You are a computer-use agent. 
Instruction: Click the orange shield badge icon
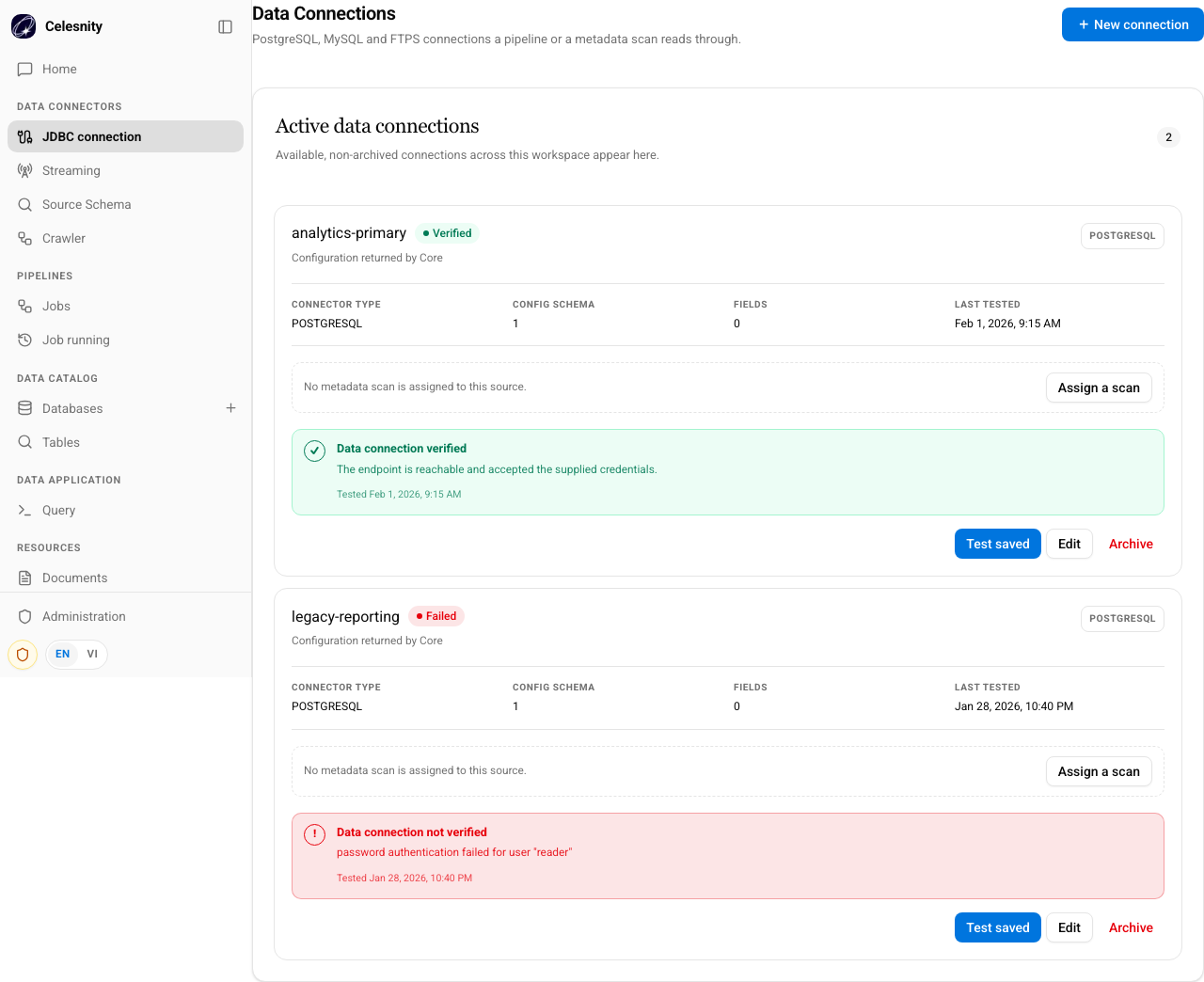tap(23, 654)
